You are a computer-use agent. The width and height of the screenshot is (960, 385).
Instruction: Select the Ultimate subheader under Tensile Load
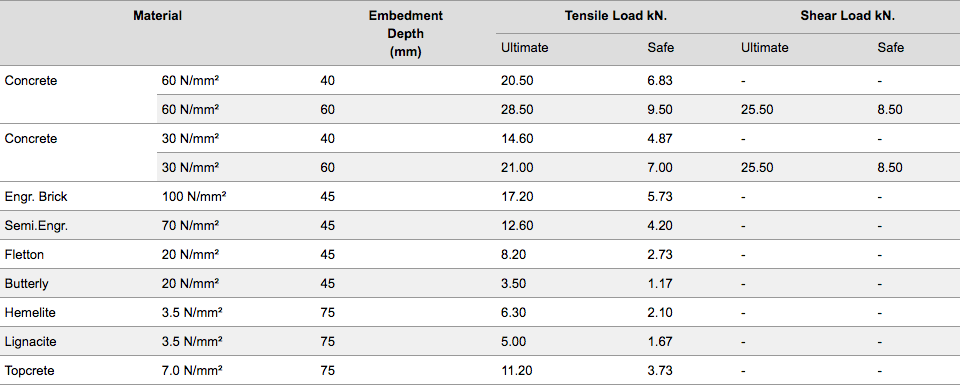[525, 48]
